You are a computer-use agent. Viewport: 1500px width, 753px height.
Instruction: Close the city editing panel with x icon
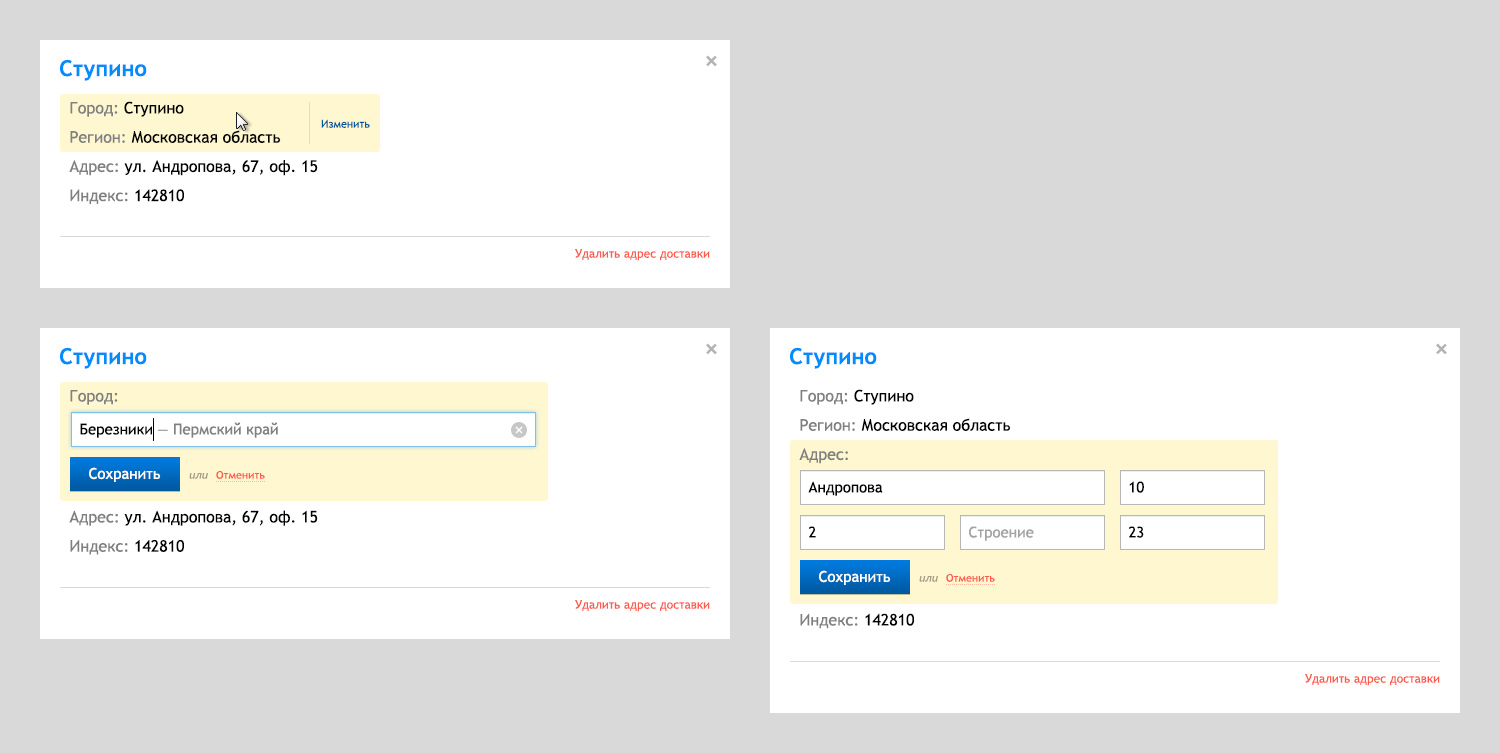pos(711,349)
